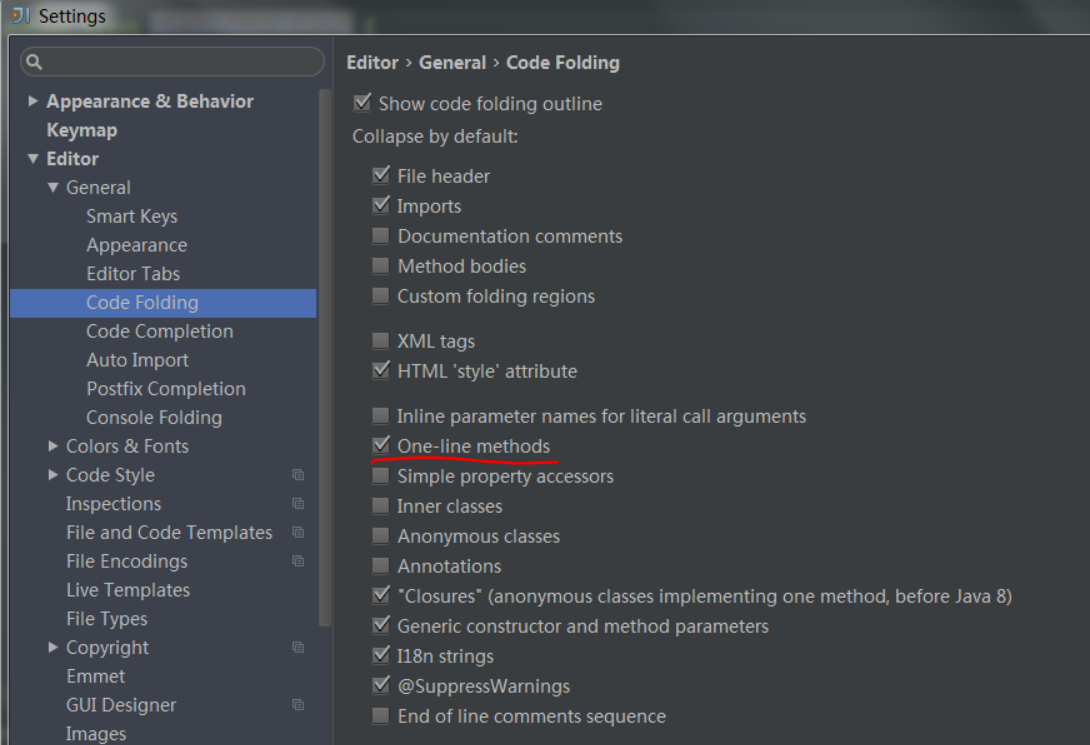The image size is (1090, 745).
Task: Click the icon next to File and Code Templates
Action: tap(298, 533)
